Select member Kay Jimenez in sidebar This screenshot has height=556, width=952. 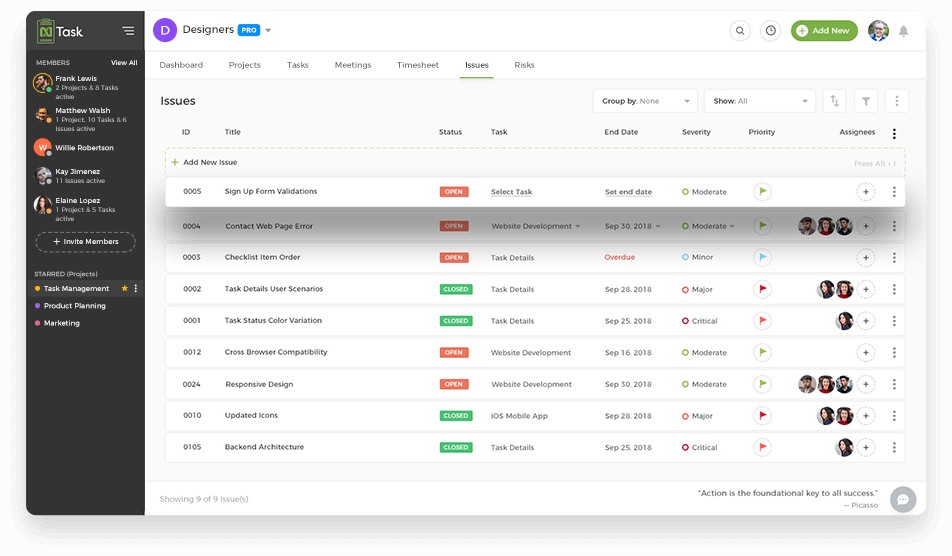[x=86, y=176]
